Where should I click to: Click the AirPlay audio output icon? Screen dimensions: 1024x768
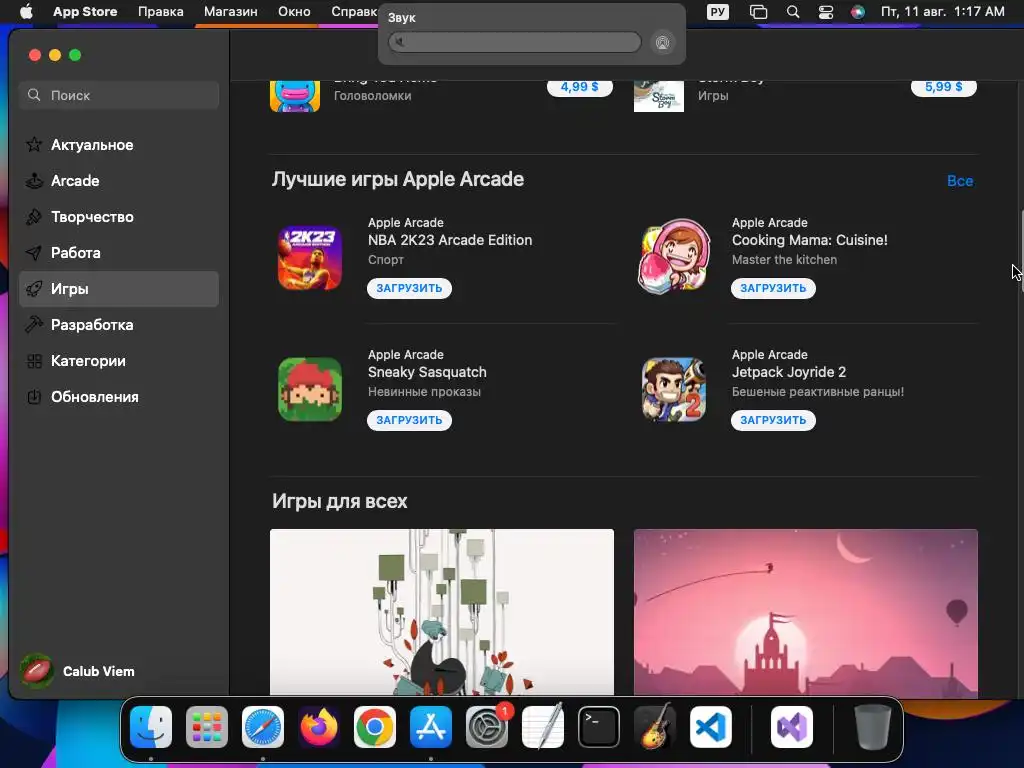point(662,43)
